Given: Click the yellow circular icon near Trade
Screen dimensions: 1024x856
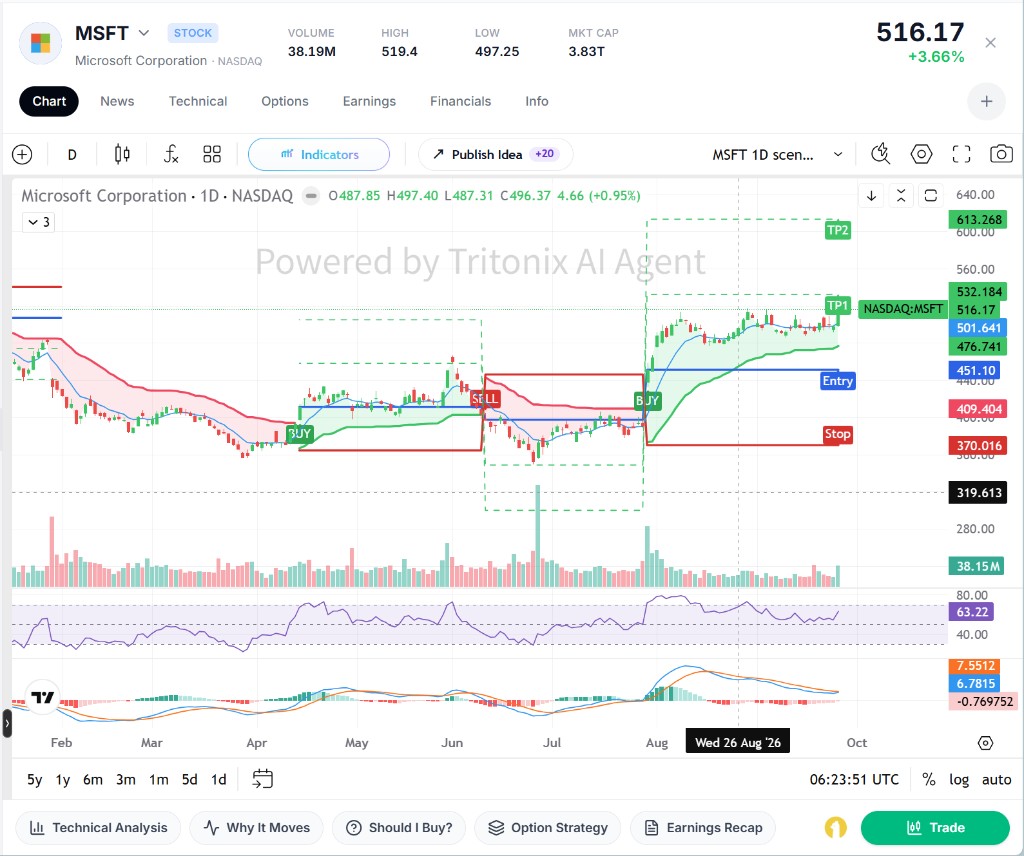Looking at the screenshot, I should pos(835,828).
